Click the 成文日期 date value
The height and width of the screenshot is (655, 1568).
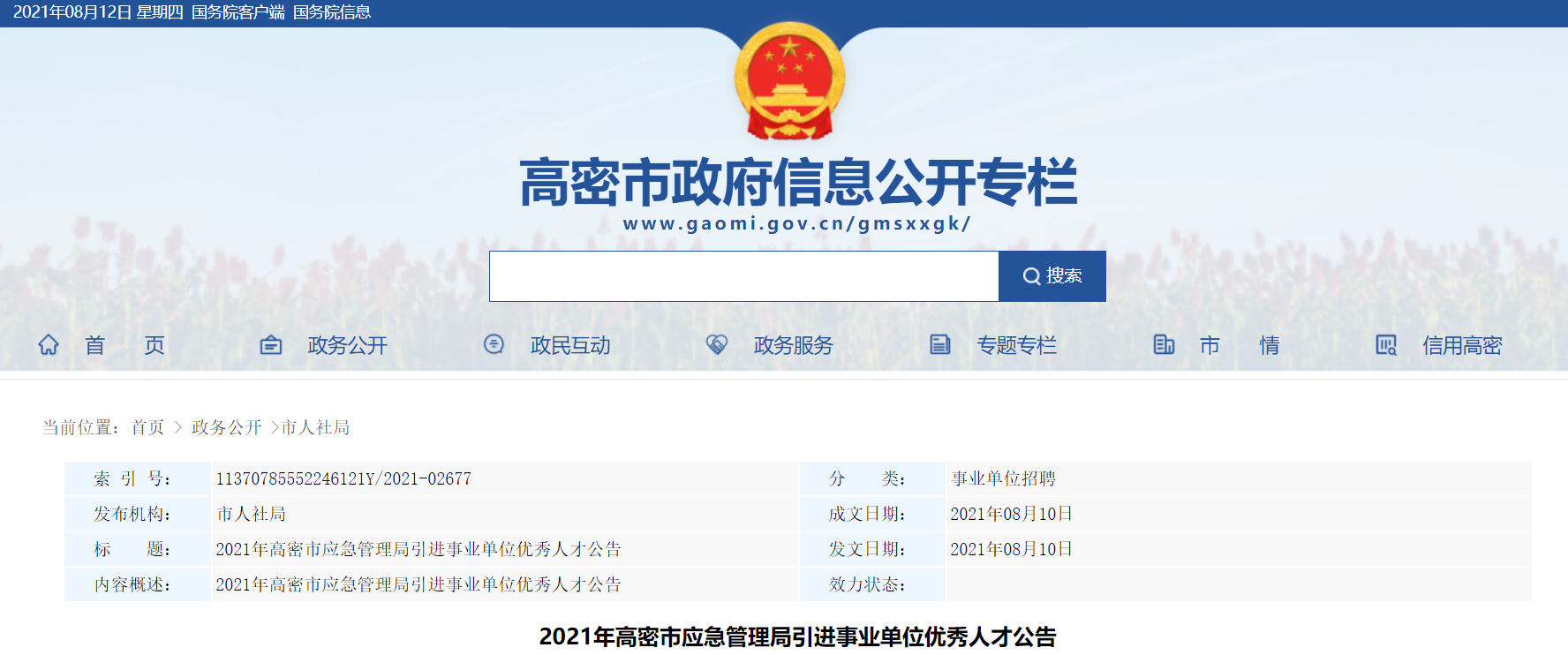pyautogui.click(x=1012, y=514)
